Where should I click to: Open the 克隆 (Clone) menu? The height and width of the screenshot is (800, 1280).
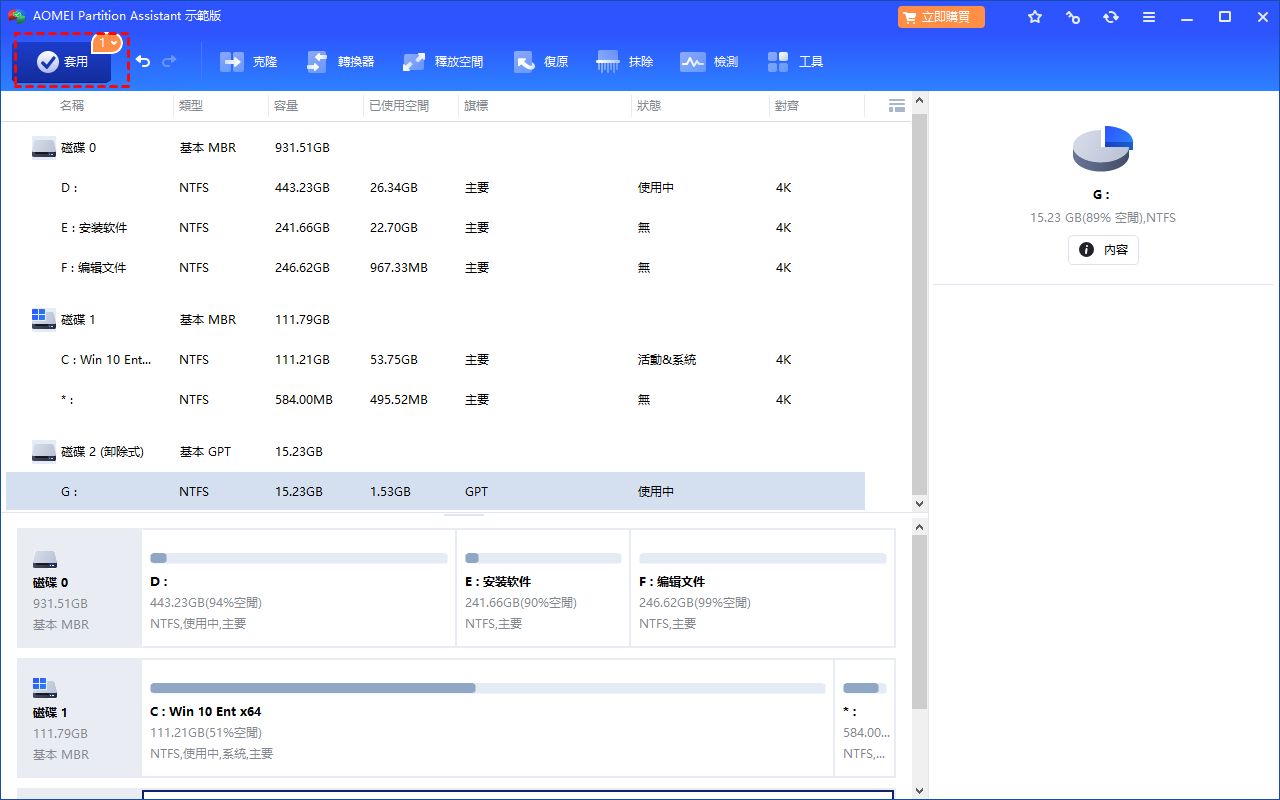tap(249, 62)
